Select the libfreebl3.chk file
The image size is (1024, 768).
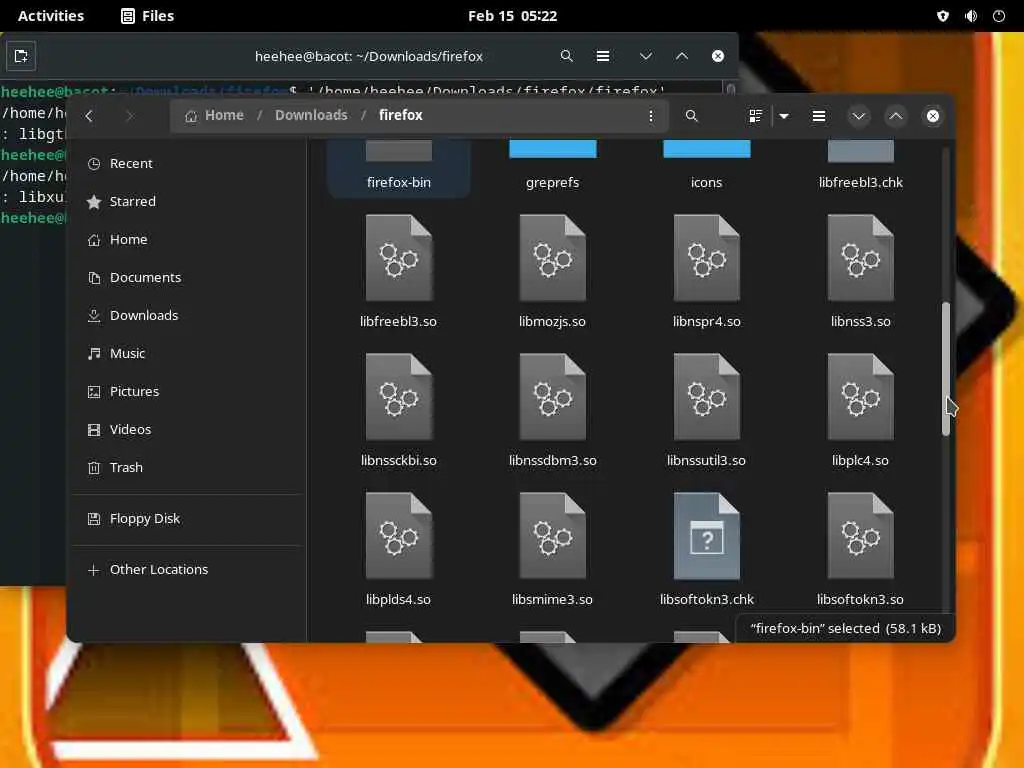(x=861, y=168)
